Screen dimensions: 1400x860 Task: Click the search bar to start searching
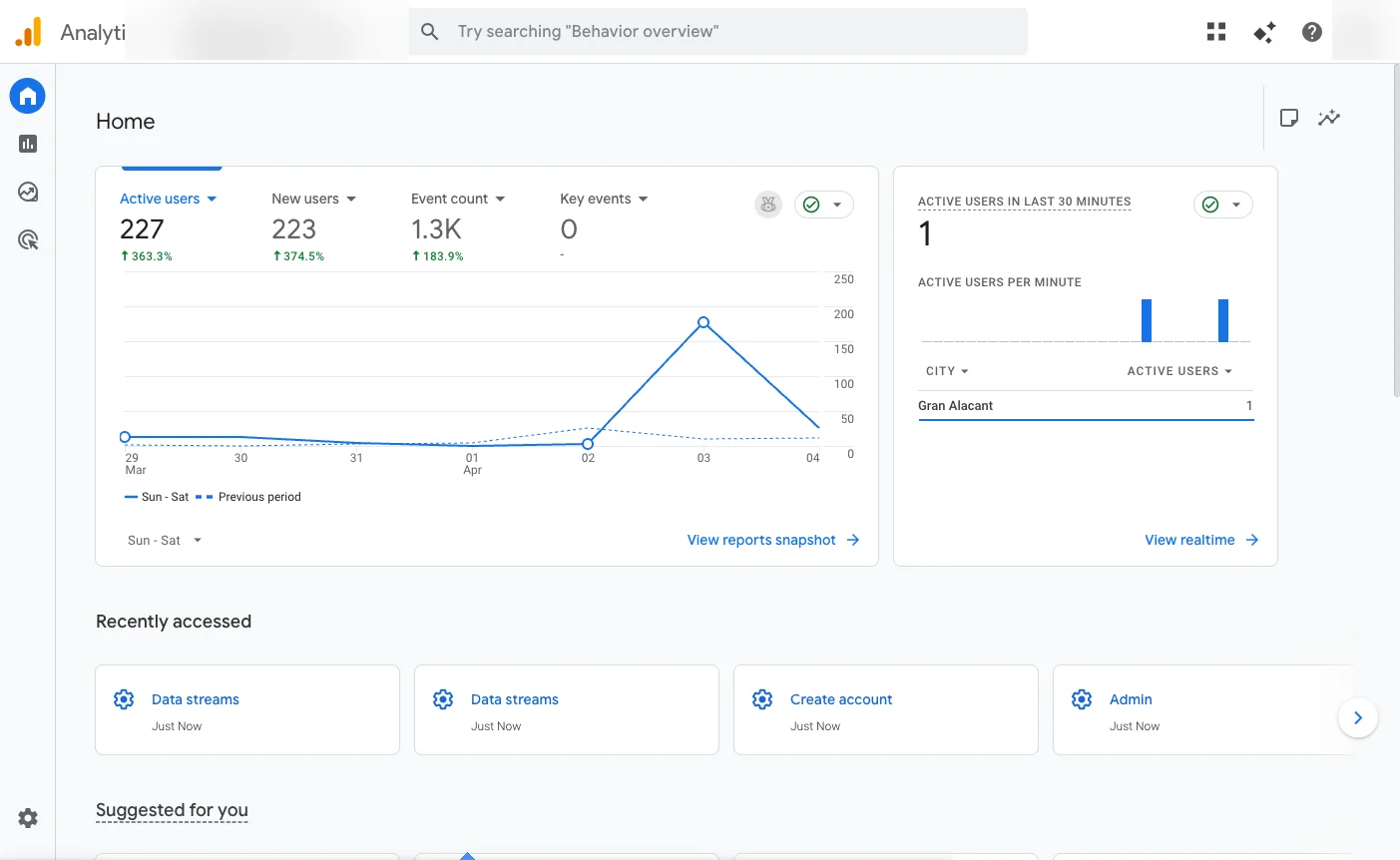[717, 31]
